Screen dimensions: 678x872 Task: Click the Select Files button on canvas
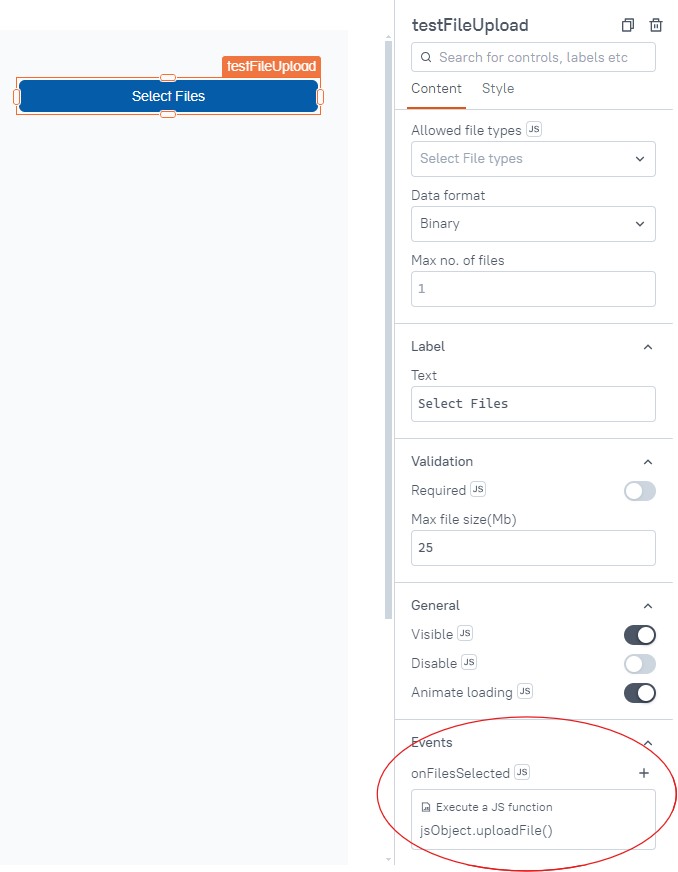pos(168,96)
